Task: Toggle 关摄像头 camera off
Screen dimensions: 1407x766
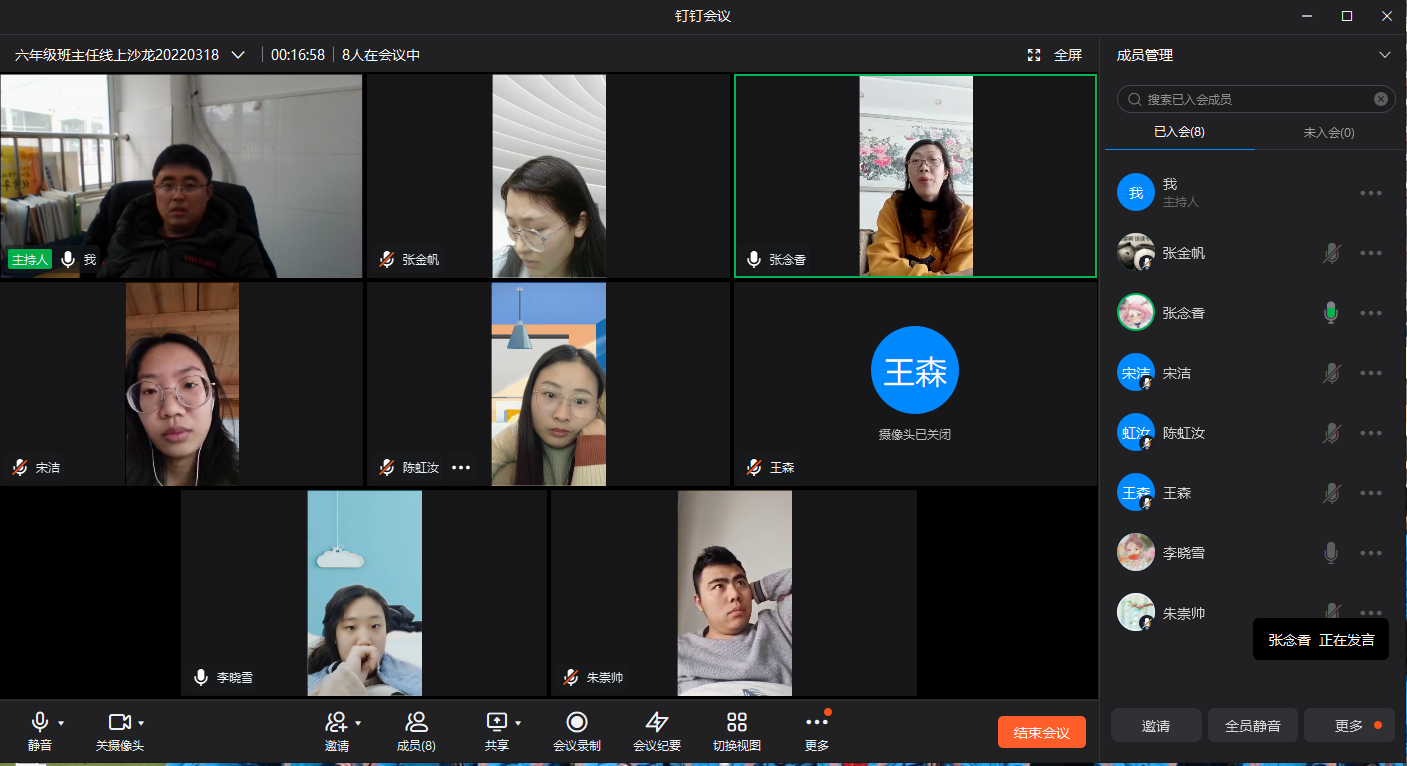Action: (x=119, y=722)
